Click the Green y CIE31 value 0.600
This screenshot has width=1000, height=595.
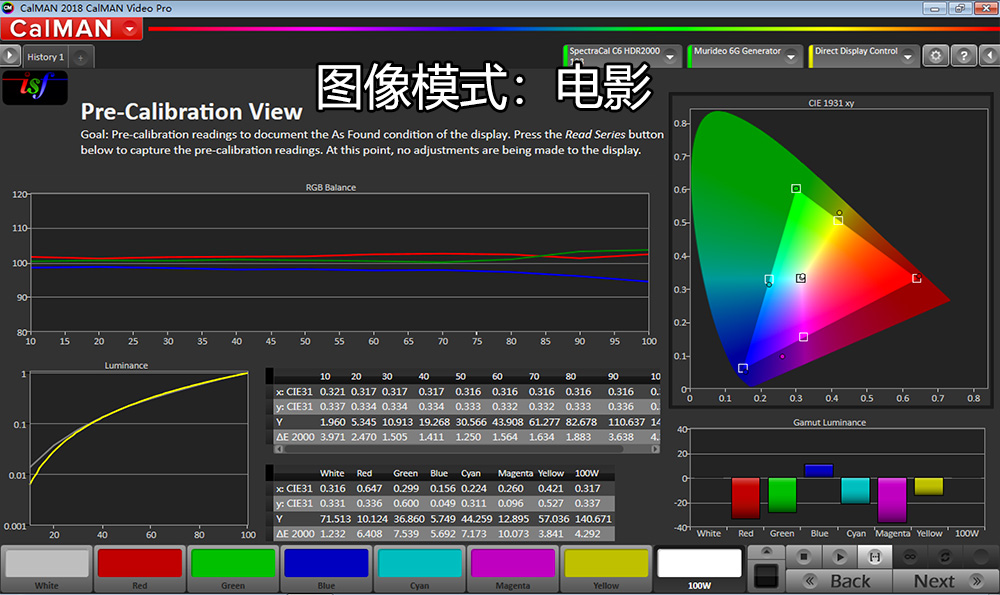(x=406, y=504)
